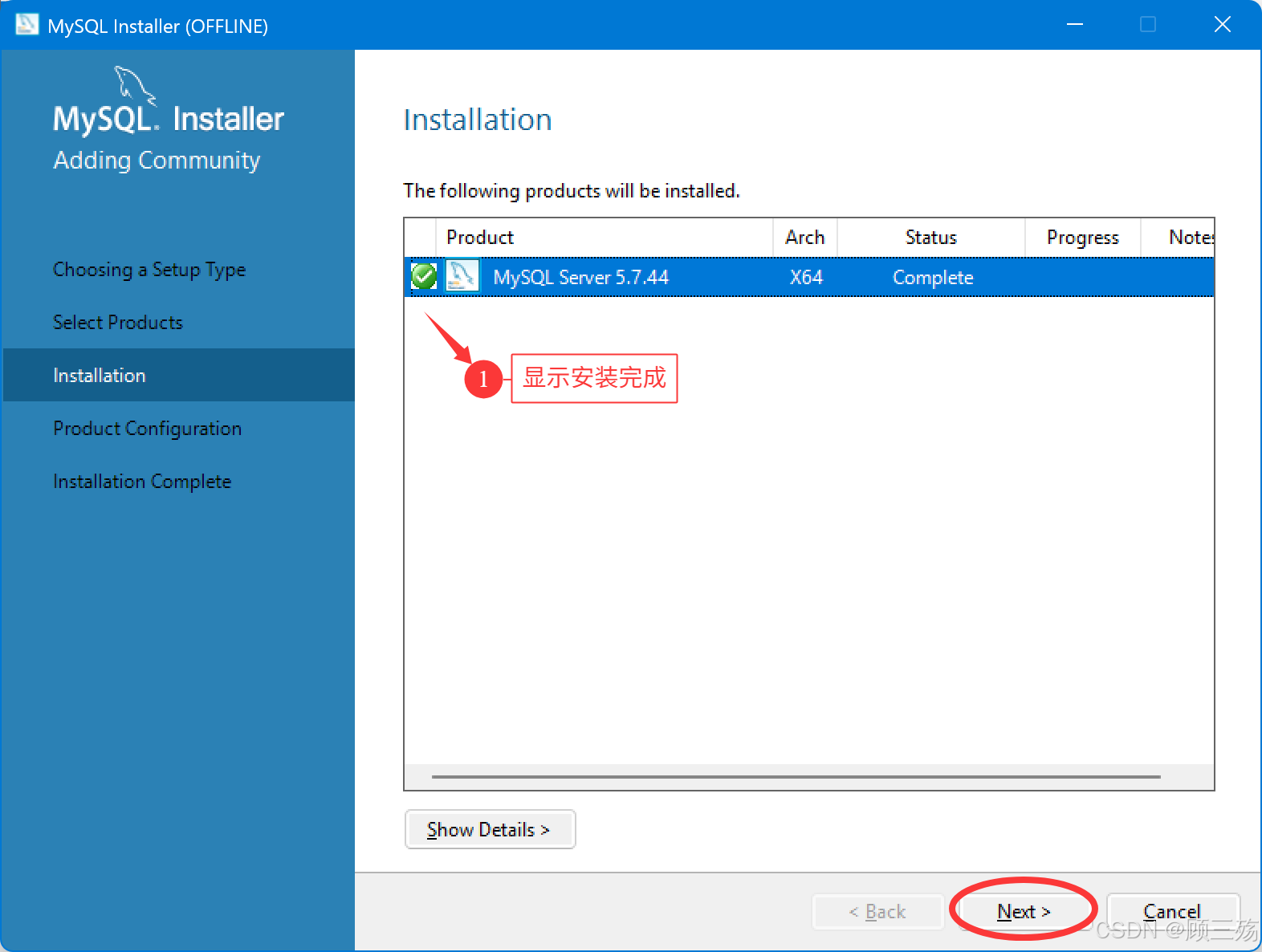Select the MySQL Server 5.7.44 row text
The height and width of the screenshot is (952, 1262).
point(580,278)
